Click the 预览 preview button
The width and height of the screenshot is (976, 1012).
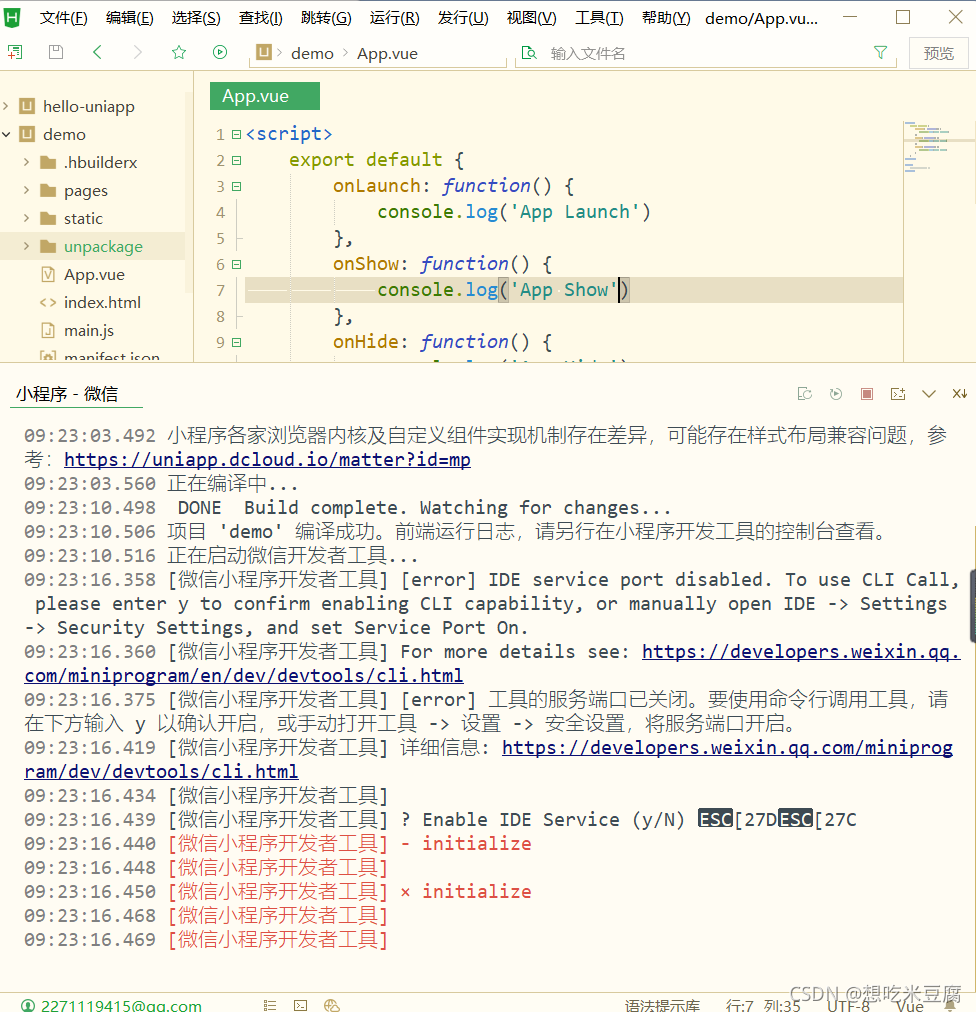click(938, 53)
